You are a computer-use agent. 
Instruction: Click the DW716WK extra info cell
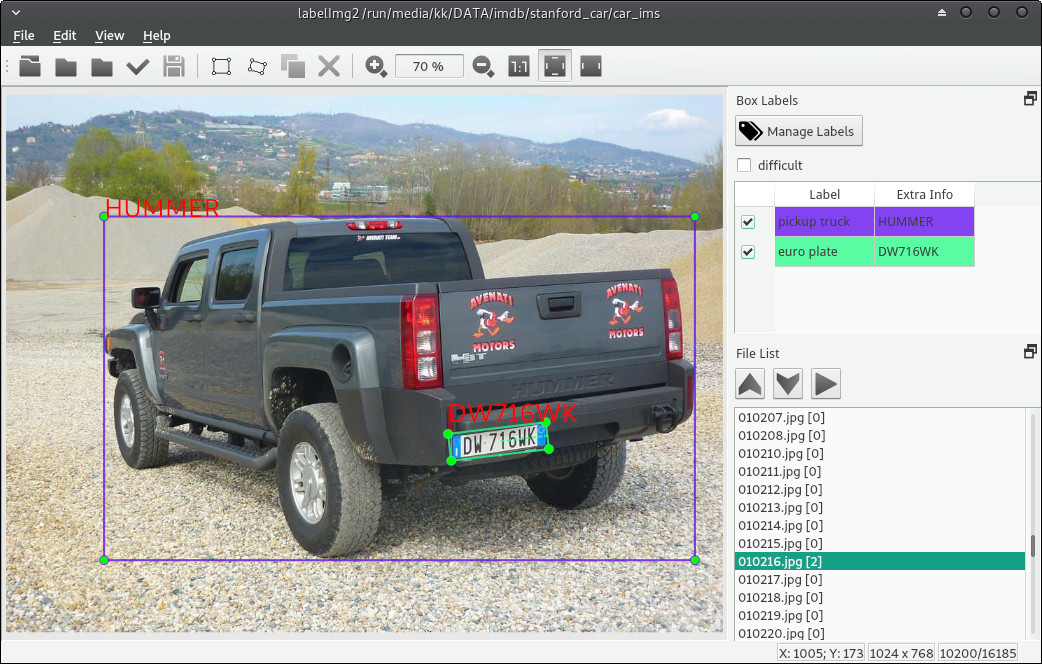click(x=924, y=252)
